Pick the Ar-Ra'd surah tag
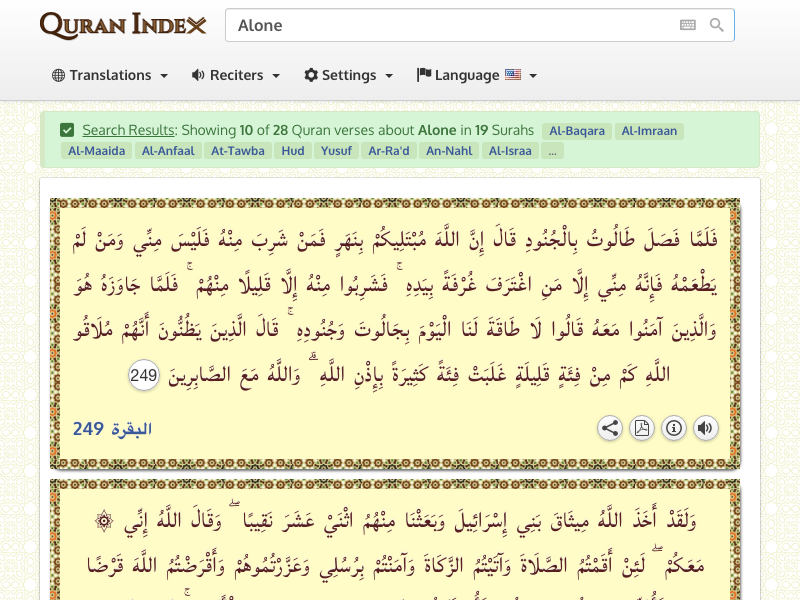This screenshot has height=600, width=800. click(389, 151)
